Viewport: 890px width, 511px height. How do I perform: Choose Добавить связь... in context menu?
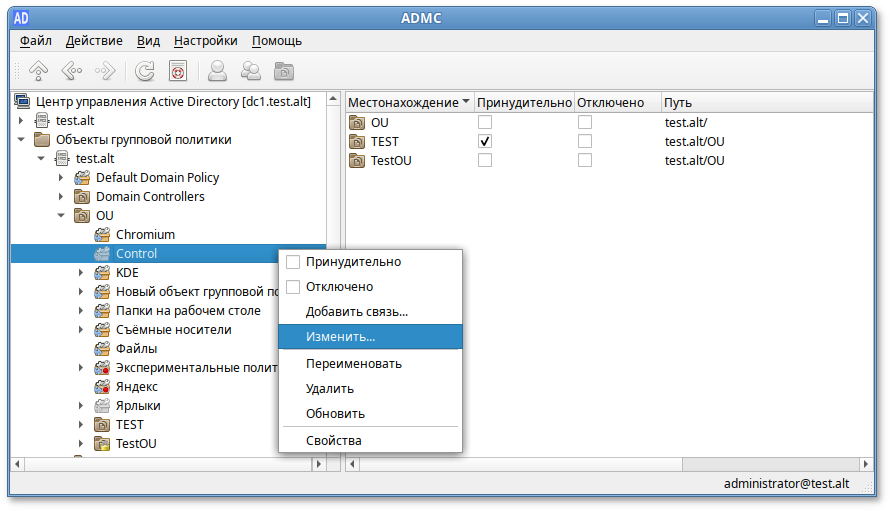point(371,312)
